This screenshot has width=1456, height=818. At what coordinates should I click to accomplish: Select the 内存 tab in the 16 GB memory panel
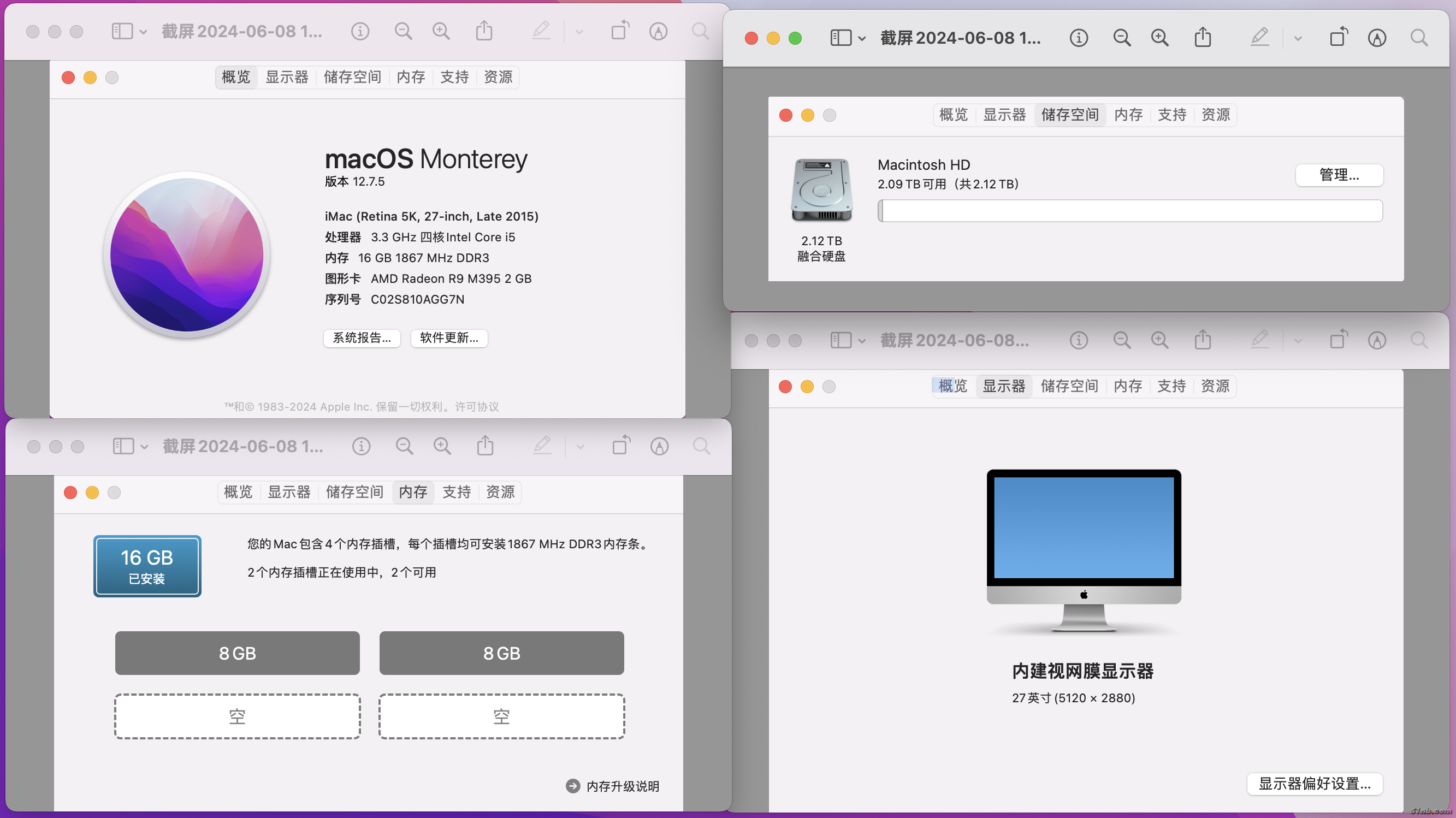click(x=413, y=492)
